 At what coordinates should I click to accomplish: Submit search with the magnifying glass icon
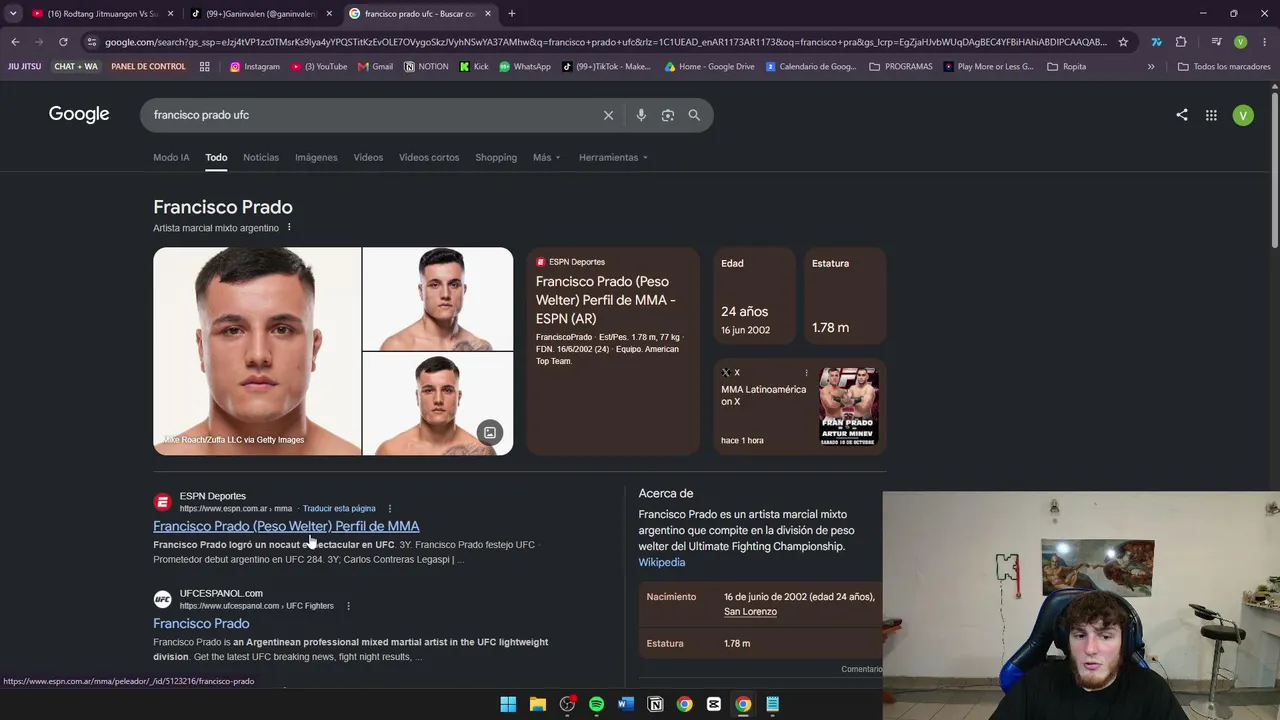[694, 115]
